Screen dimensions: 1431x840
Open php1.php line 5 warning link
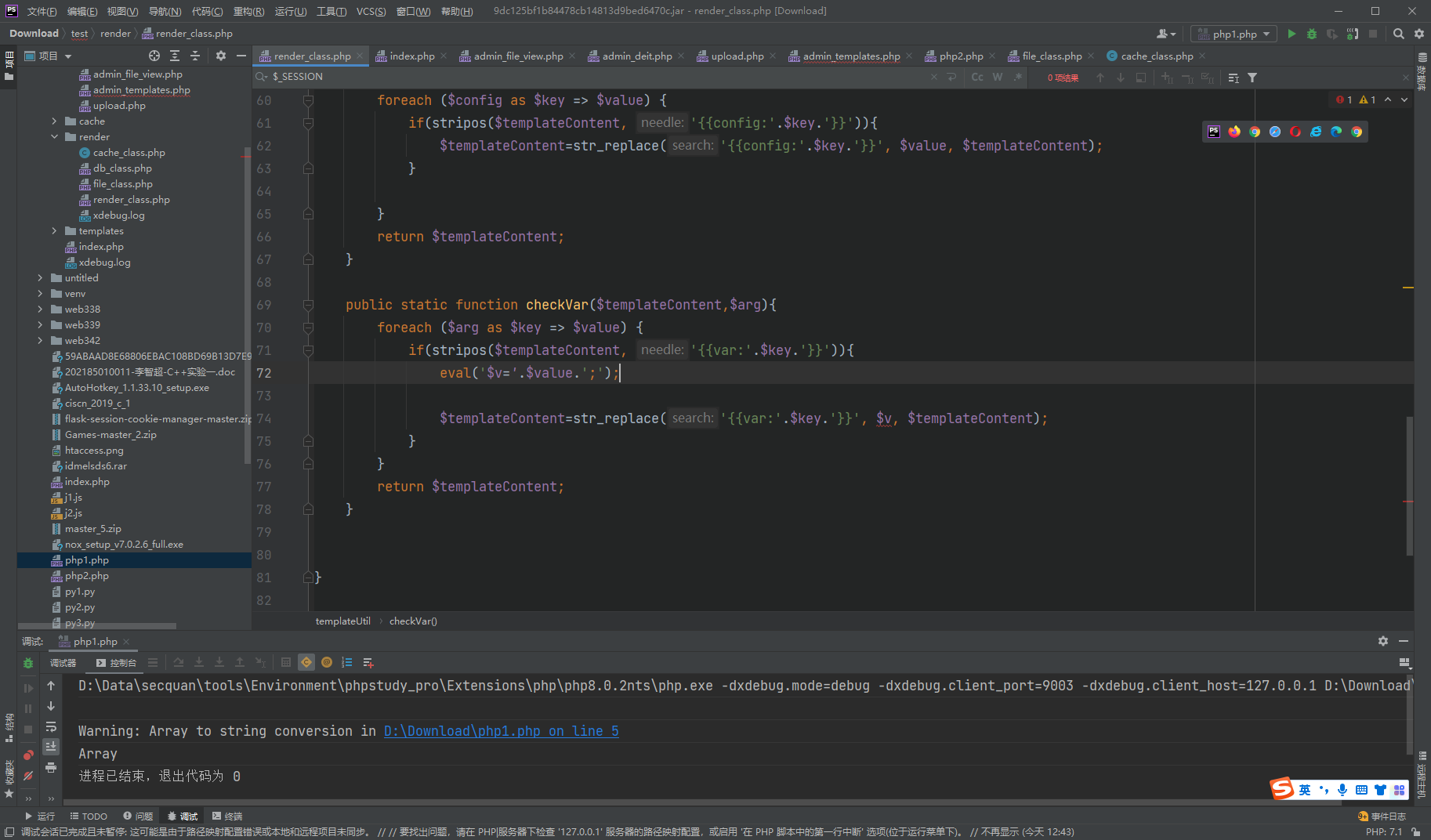point(501,731)
